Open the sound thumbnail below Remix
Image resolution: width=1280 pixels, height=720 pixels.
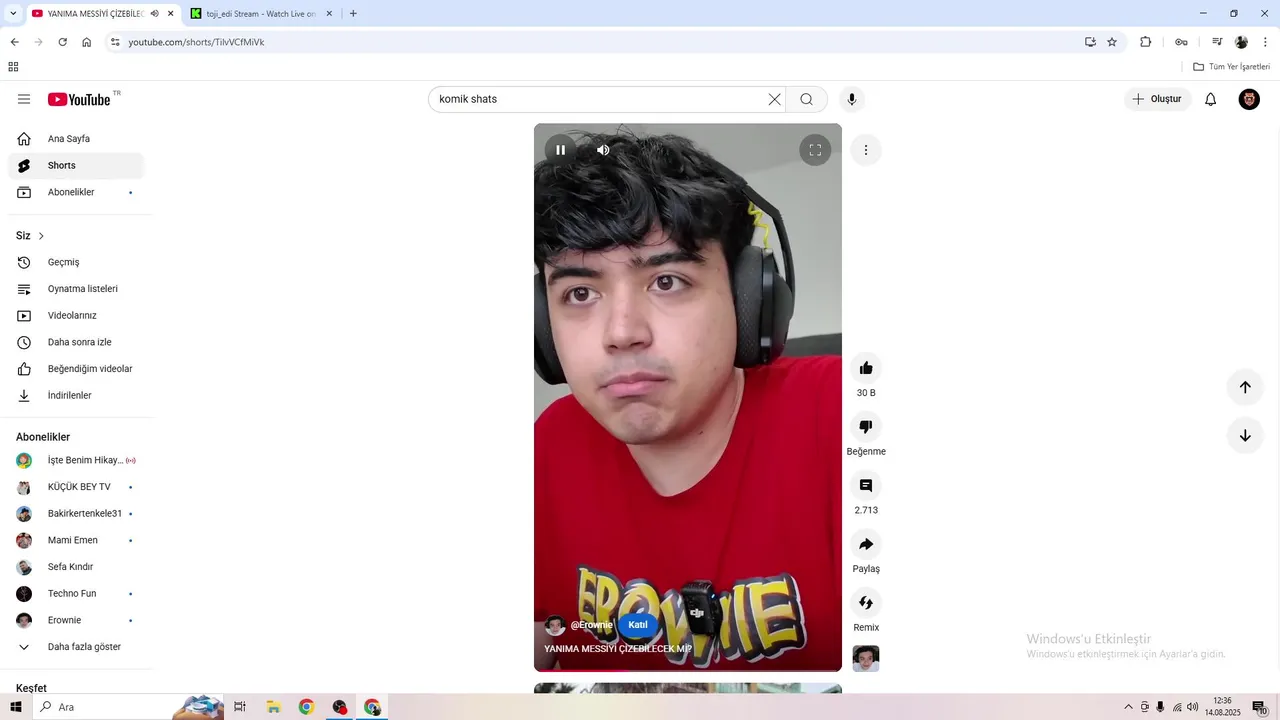[866, 659]
